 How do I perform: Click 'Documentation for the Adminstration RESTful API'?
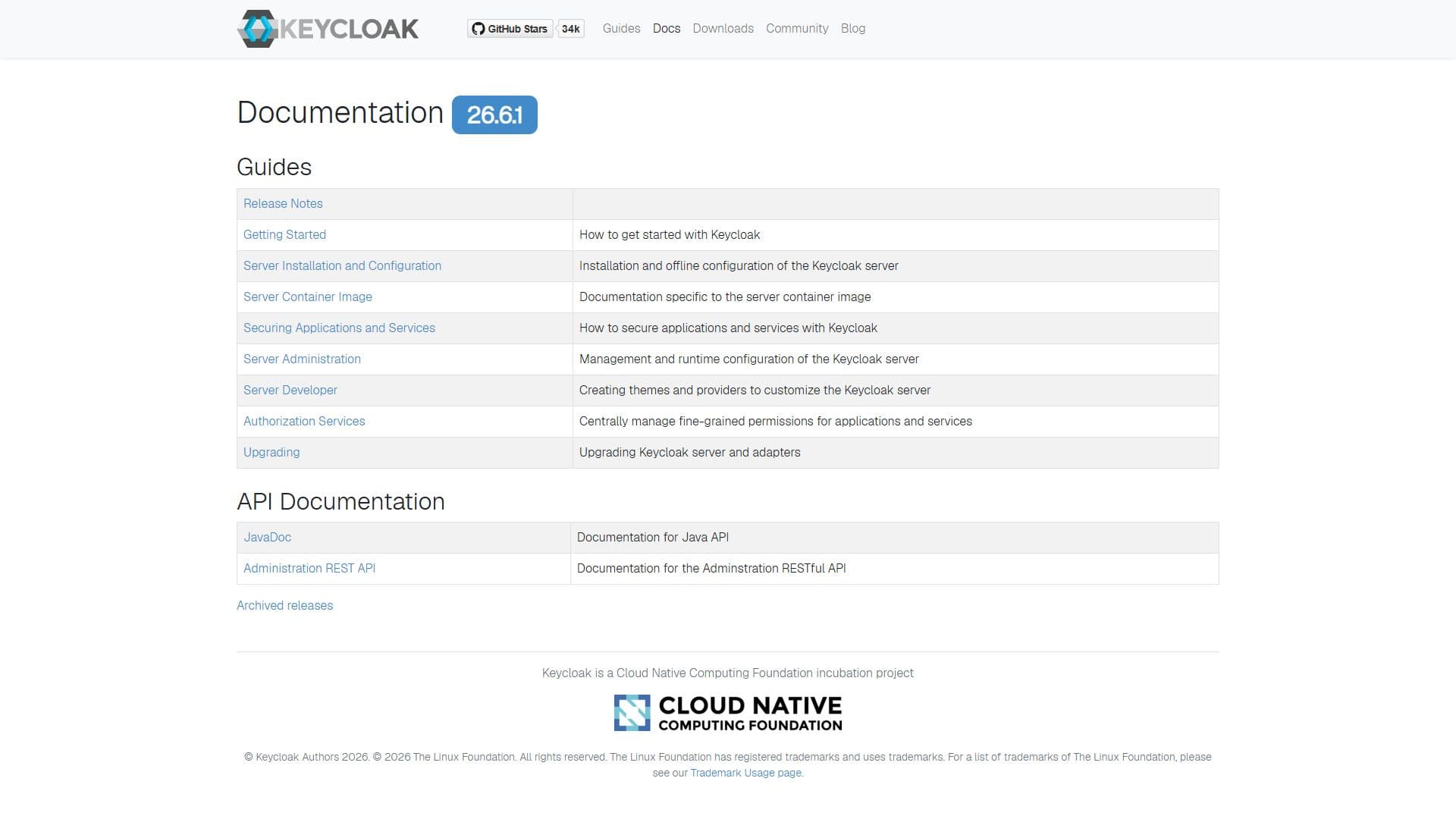click(x=711, y=568)
